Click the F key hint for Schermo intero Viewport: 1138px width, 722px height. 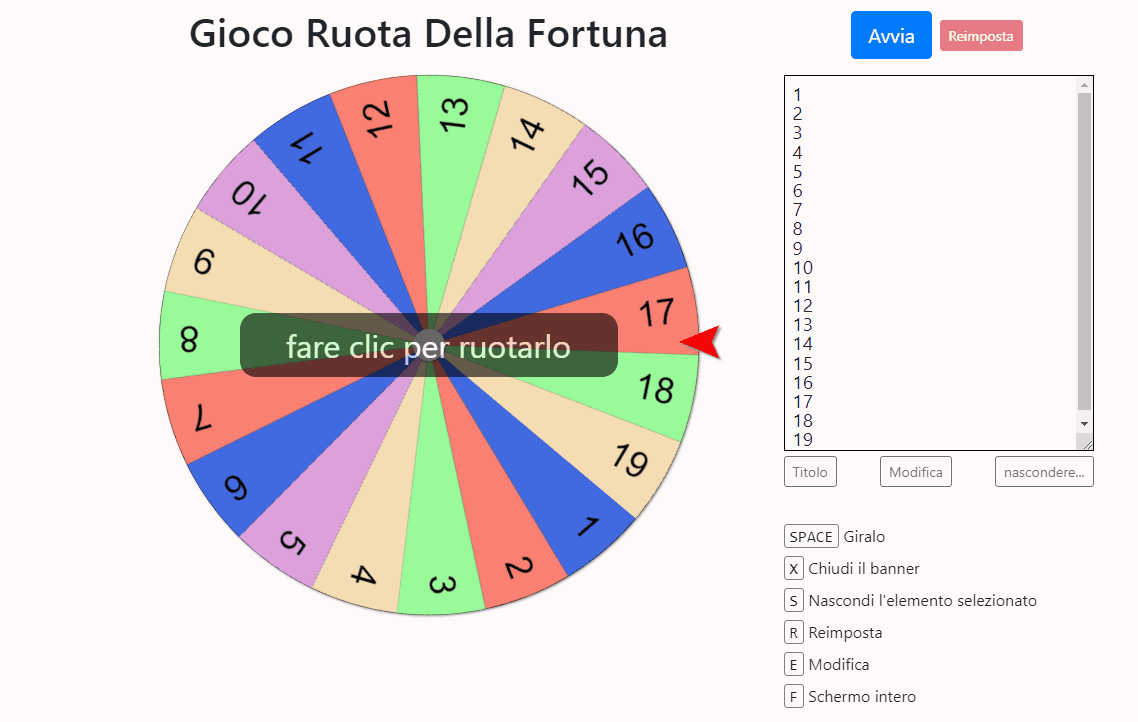pos(793,696)
